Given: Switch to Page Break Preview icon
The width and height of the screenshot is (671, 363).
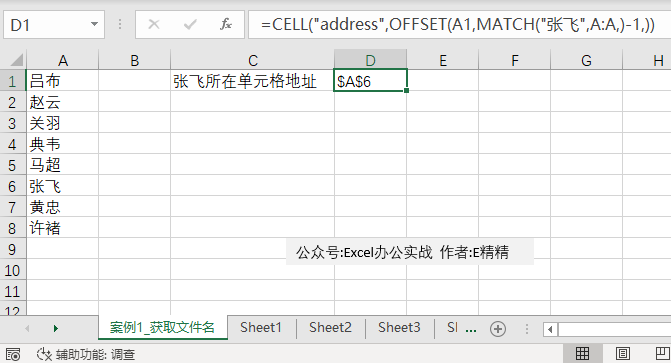Looking at the screenshot, I should click(662, 354).
